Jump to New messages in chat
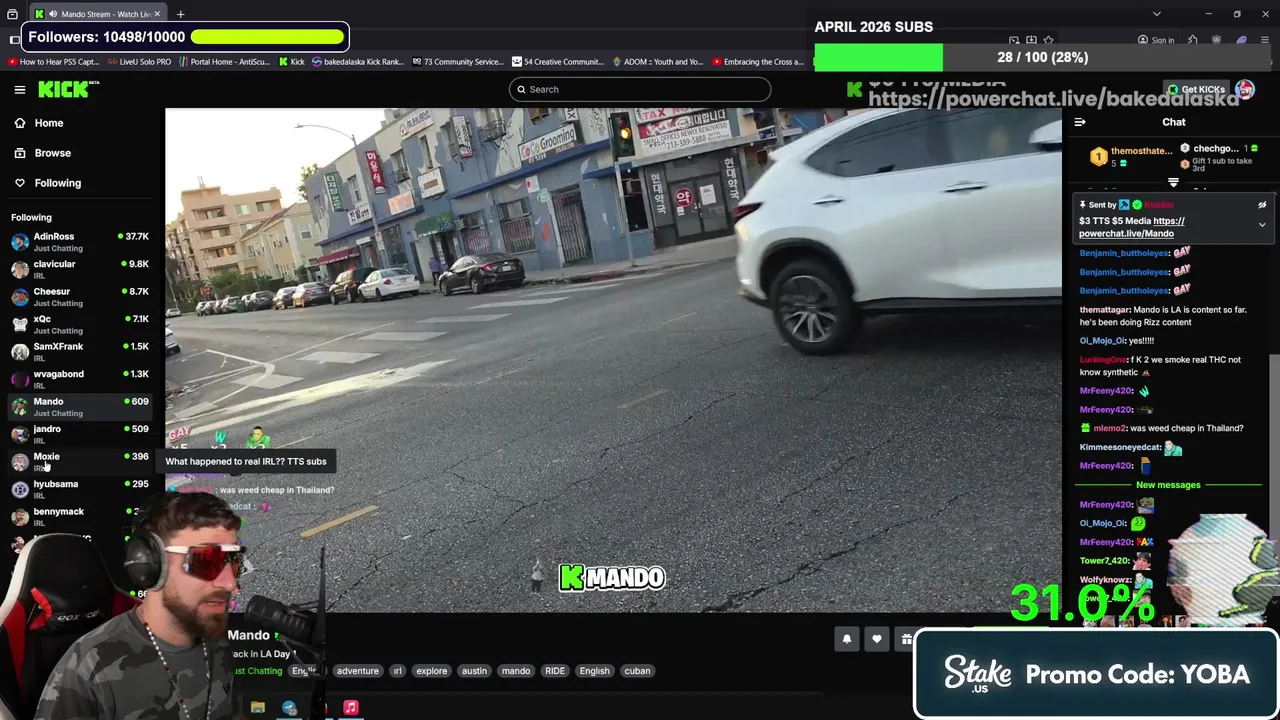The image size is (1280, 720). point(1168,485)
